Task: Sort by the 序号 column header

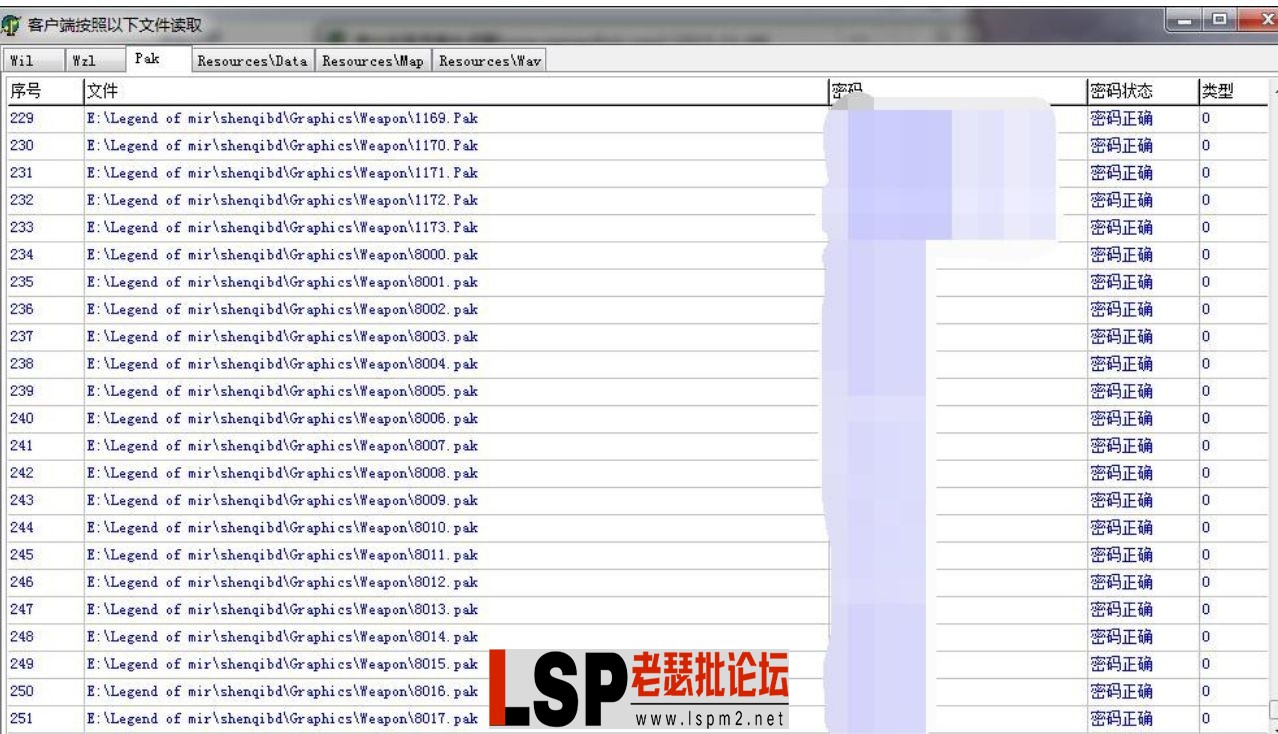Action: point(44,91)
